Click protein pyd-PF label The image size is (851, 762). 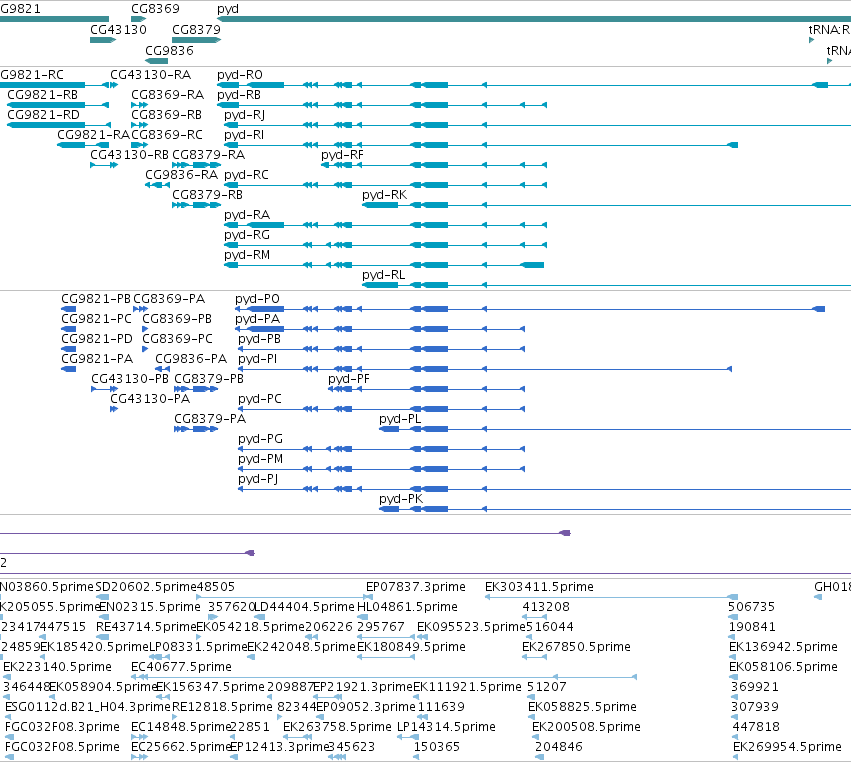click(x=348, y=379)
